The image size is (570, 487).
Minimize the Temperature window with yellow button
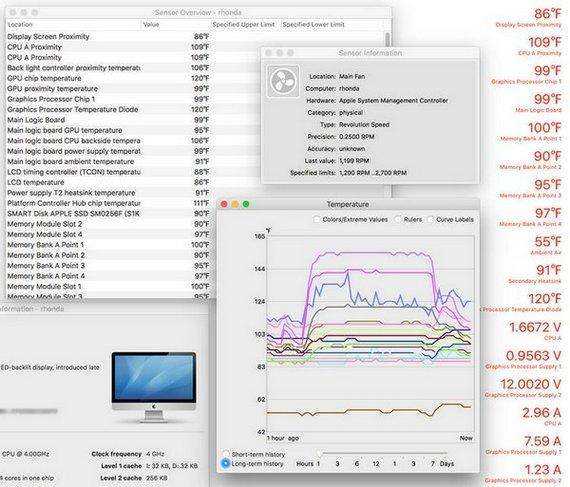point(235,204)
